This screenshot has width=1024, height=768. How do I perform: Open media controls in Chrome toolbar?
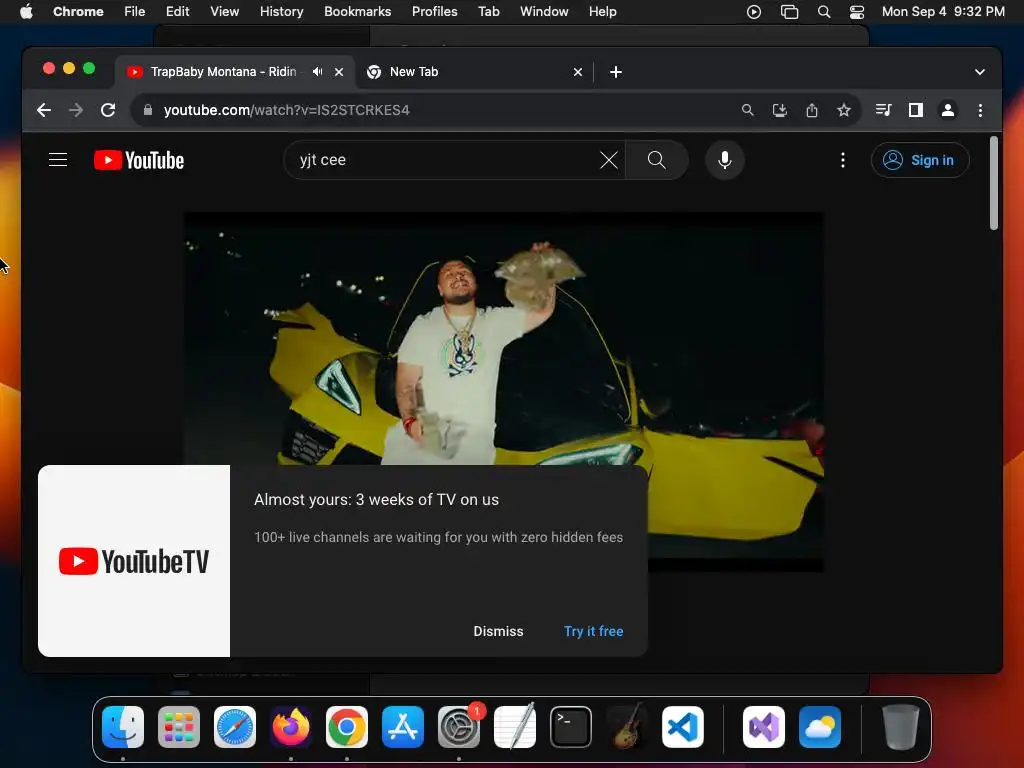883,110
